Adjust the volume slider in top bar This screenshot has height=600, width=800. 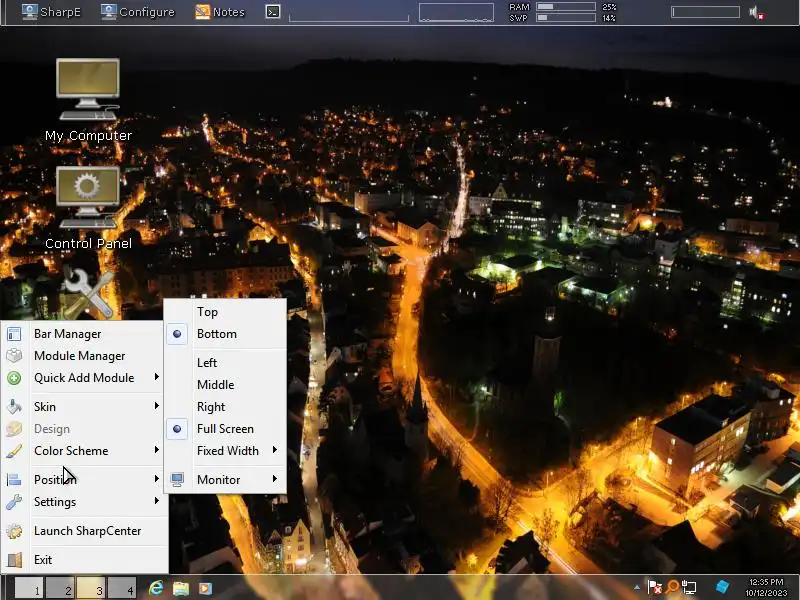705,12
